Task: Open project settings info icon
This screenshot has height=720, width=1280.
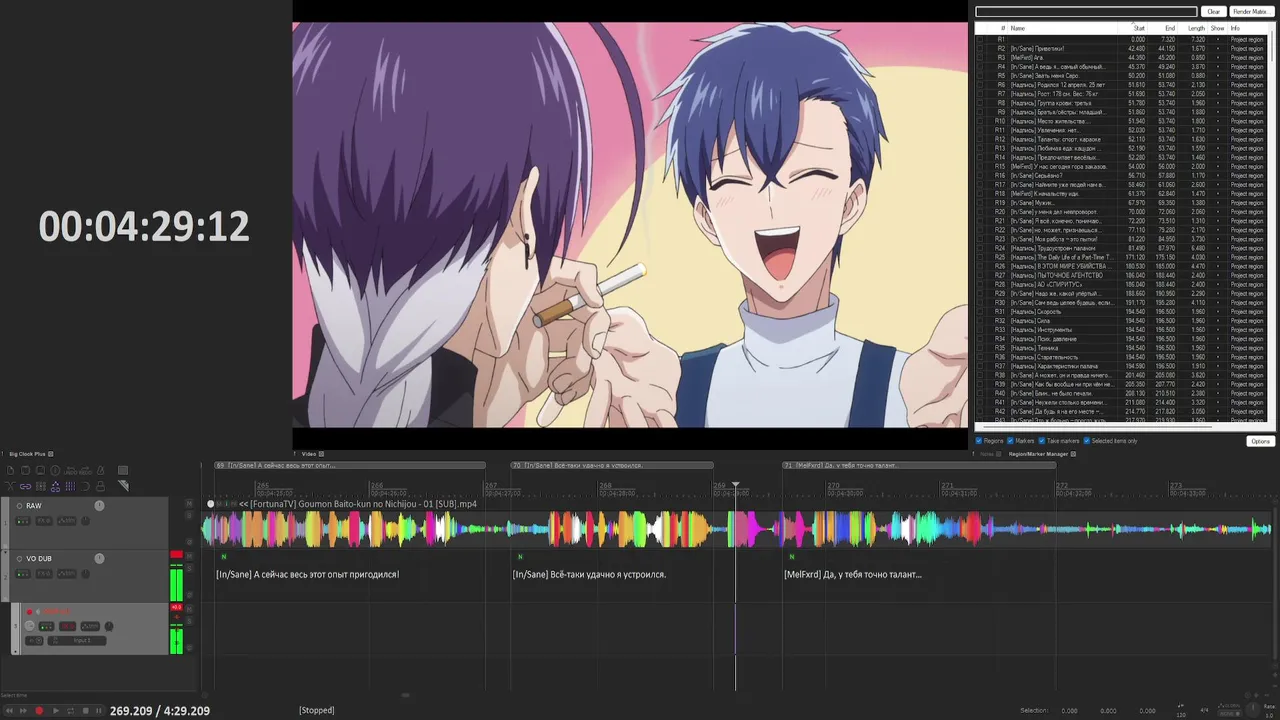Action: click(x=55, y=470)
